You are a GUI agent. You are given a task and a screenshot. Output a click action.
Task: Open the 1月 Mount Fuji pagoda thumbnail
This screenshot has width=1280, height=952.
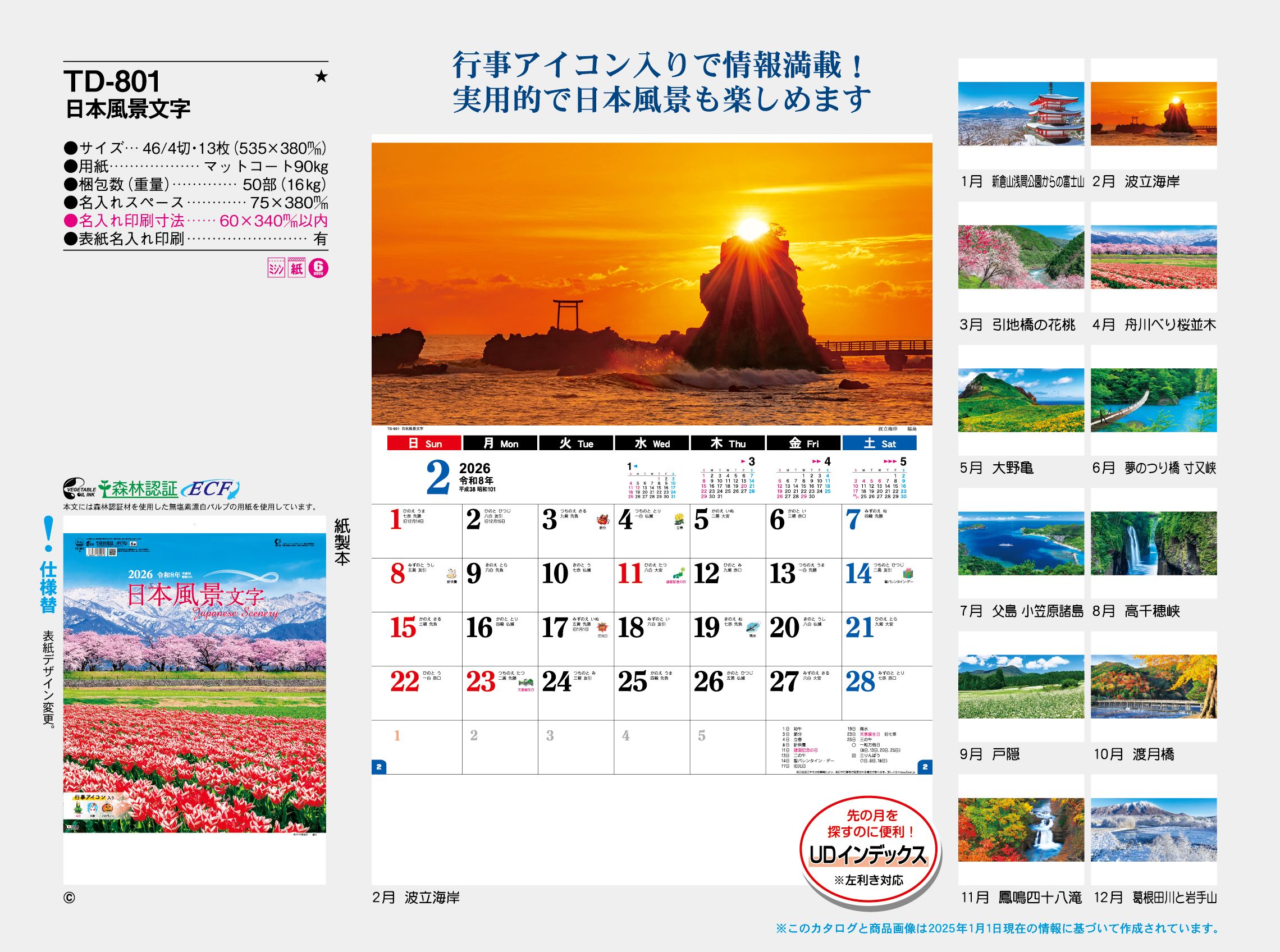[x=1021, y=113]
